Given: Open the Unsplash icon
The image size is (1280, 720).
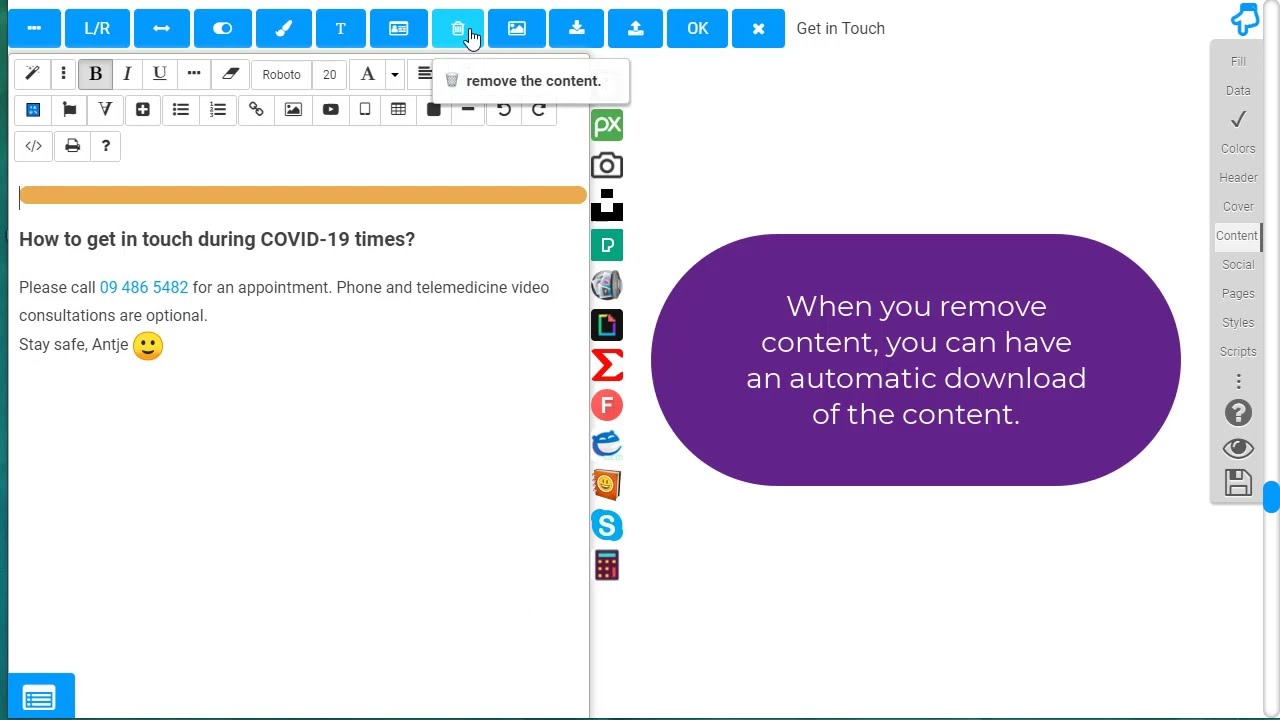Looking at the screenshot, I should click(607, 205).
